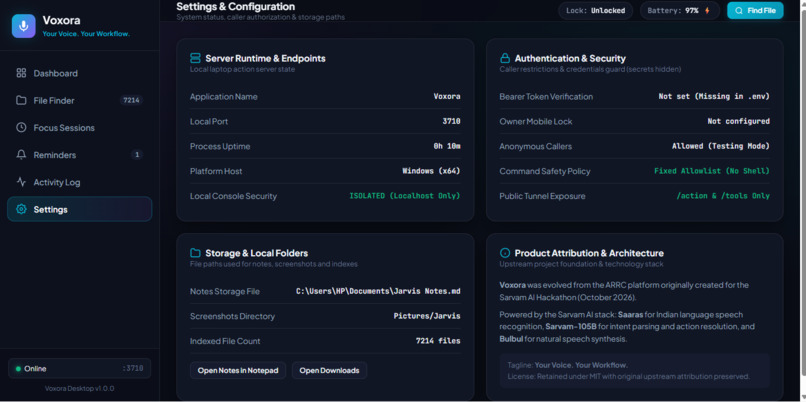Click the Not configured value for Owner Mobile Lock
806x402 pixels.
(x=739, y=121)
